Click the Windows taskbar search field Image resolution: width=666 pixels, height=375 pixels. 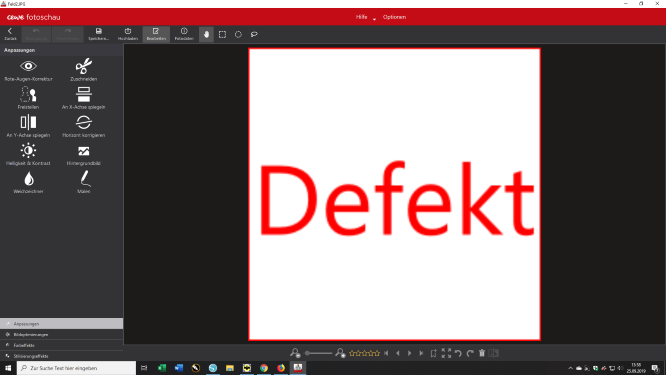[x=77, y=368]
